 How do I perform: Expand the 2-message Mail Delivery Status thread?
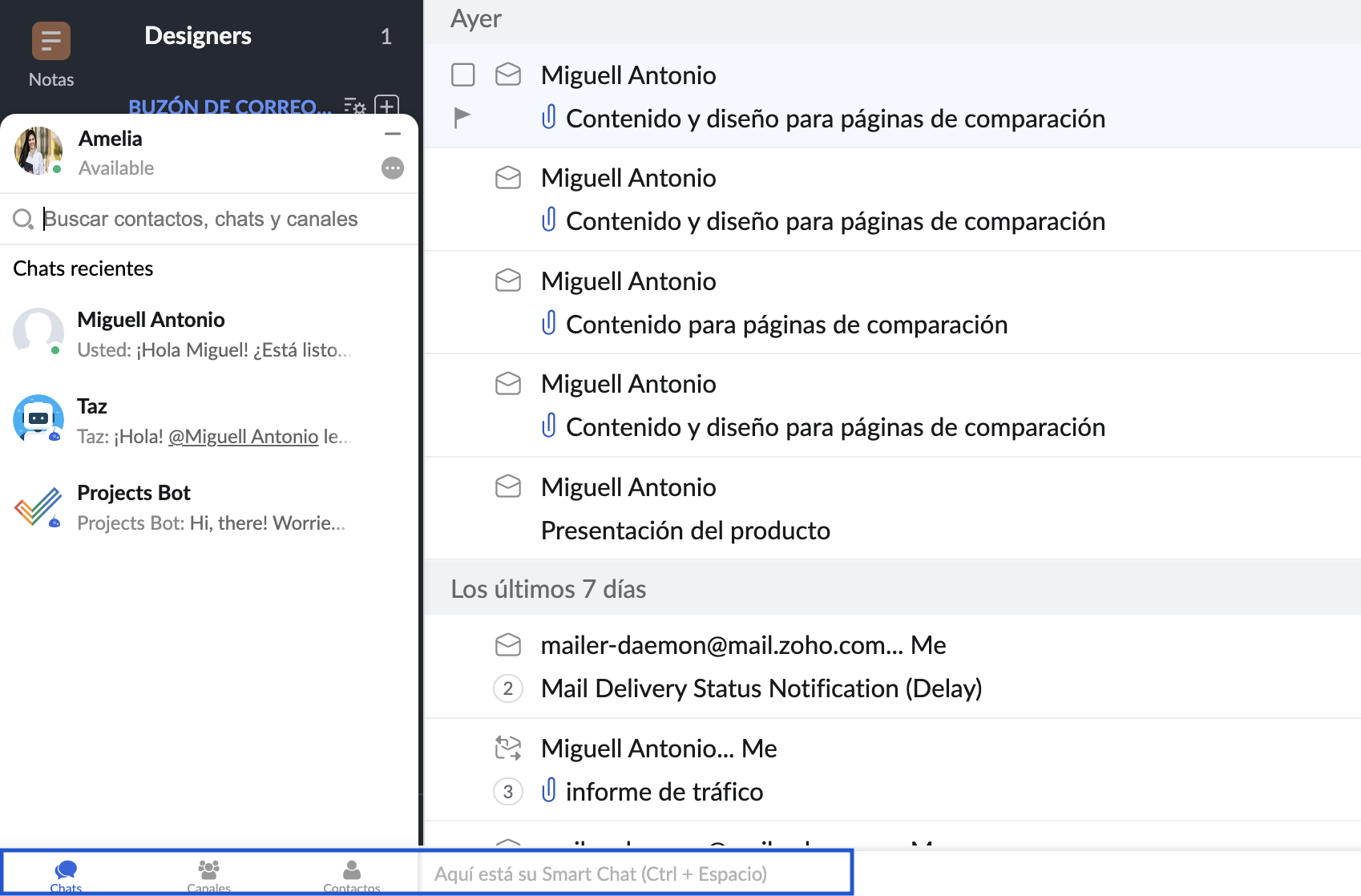[x=508, y=688]
